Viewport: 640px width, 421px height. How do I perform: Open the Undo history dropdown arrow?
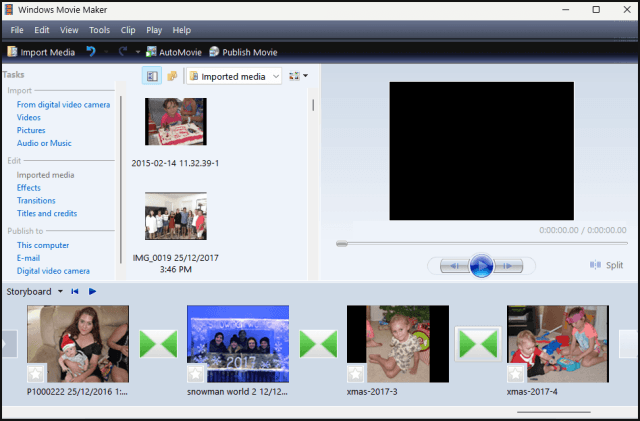coord(106,52)
